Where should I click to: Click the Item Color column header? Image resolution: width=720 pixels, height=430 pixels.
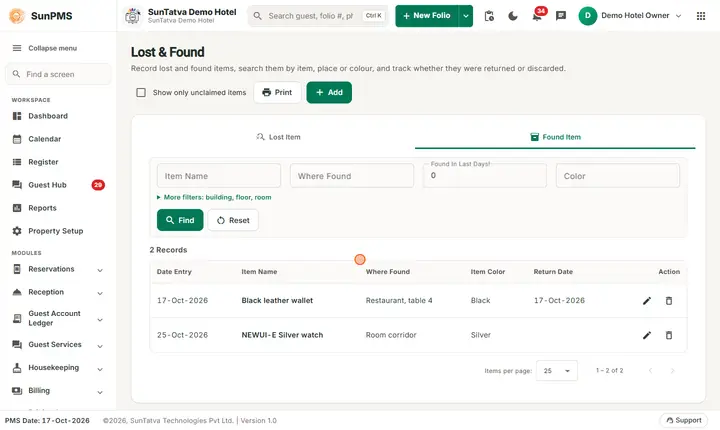coord(488,272)
